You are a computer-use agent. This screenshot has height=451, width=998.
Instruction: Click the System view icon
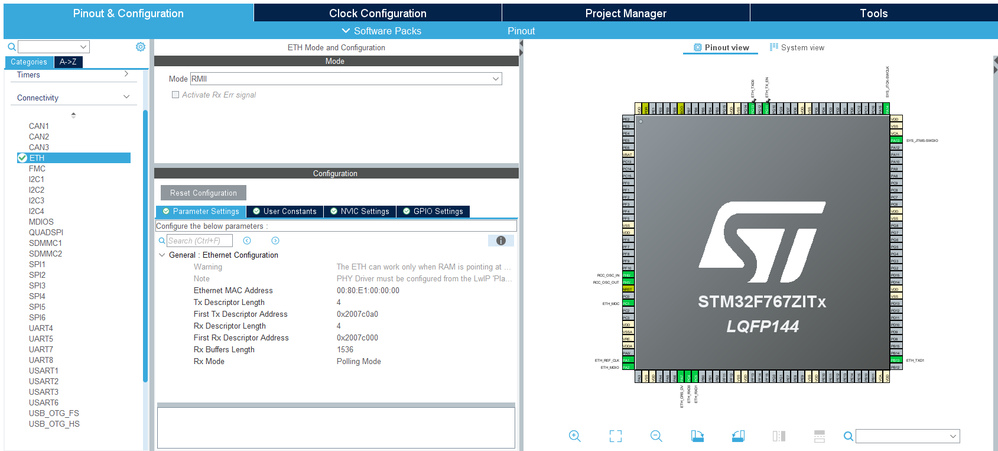click(x=774, y=47)
